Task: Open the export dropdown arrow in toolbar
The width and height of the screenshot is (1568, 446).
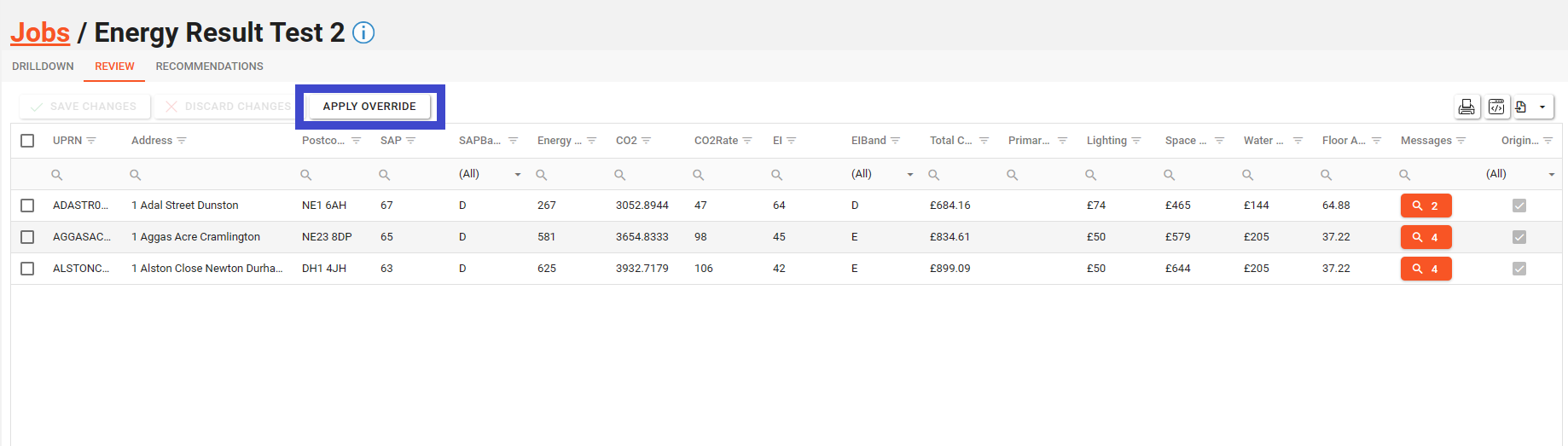Action: (x=1542, y=107)
